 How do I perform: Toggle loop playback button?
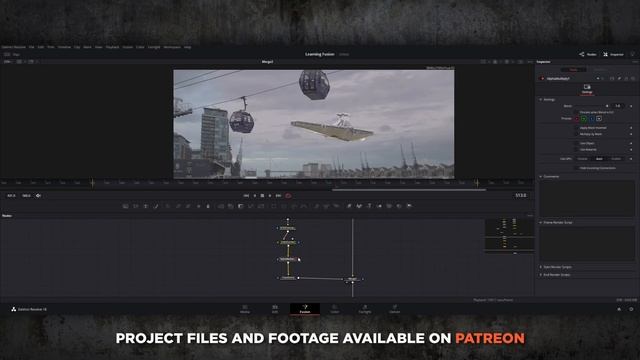tap(288, 196)
